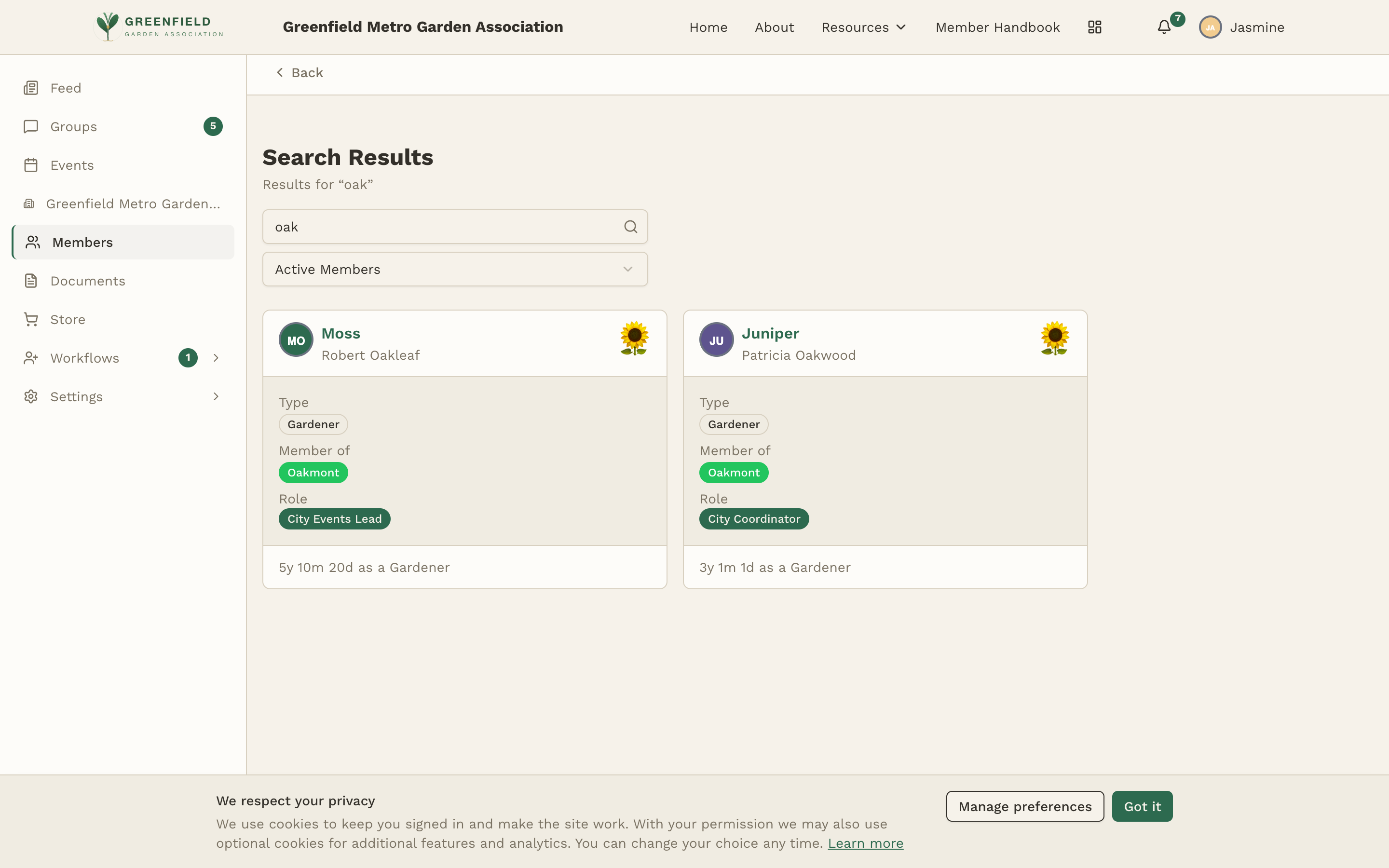1389x868 pixels.
Task: Open the About page
Action: (774, 27)
